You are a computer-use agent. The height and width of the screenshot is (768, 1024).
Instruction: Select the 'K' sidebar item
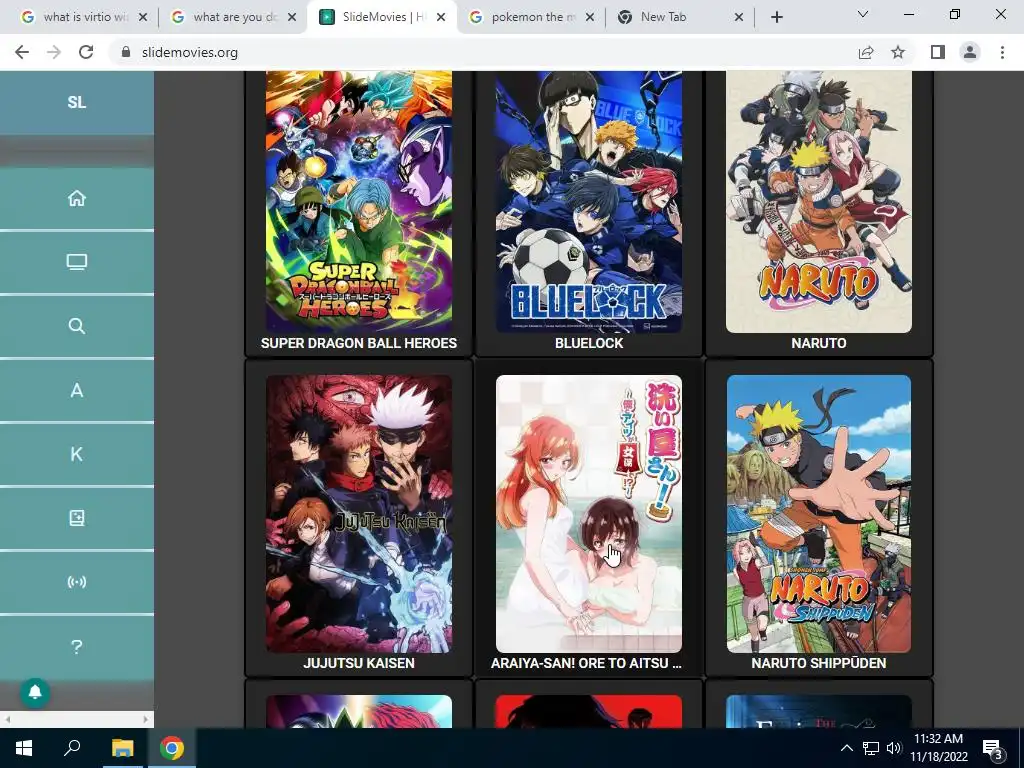tap(76, 454)
